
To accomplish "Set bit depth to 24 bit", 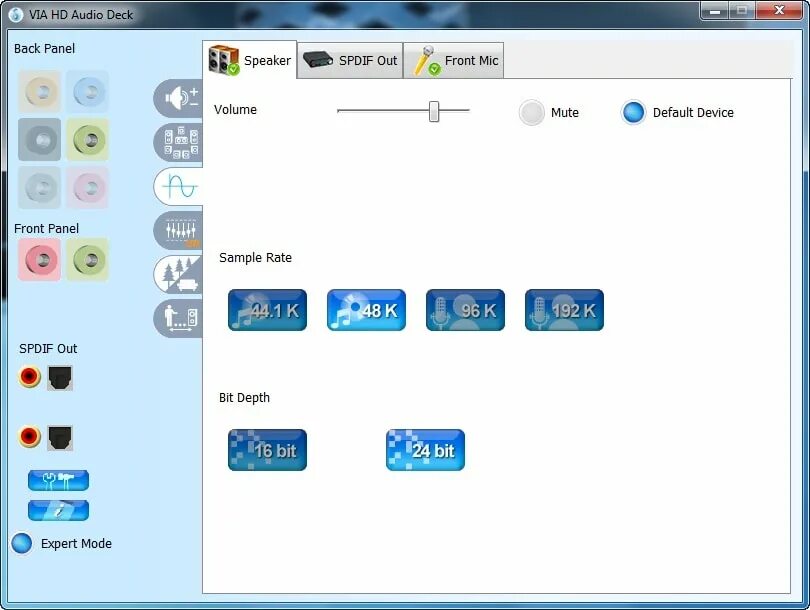I will [424, 450].
